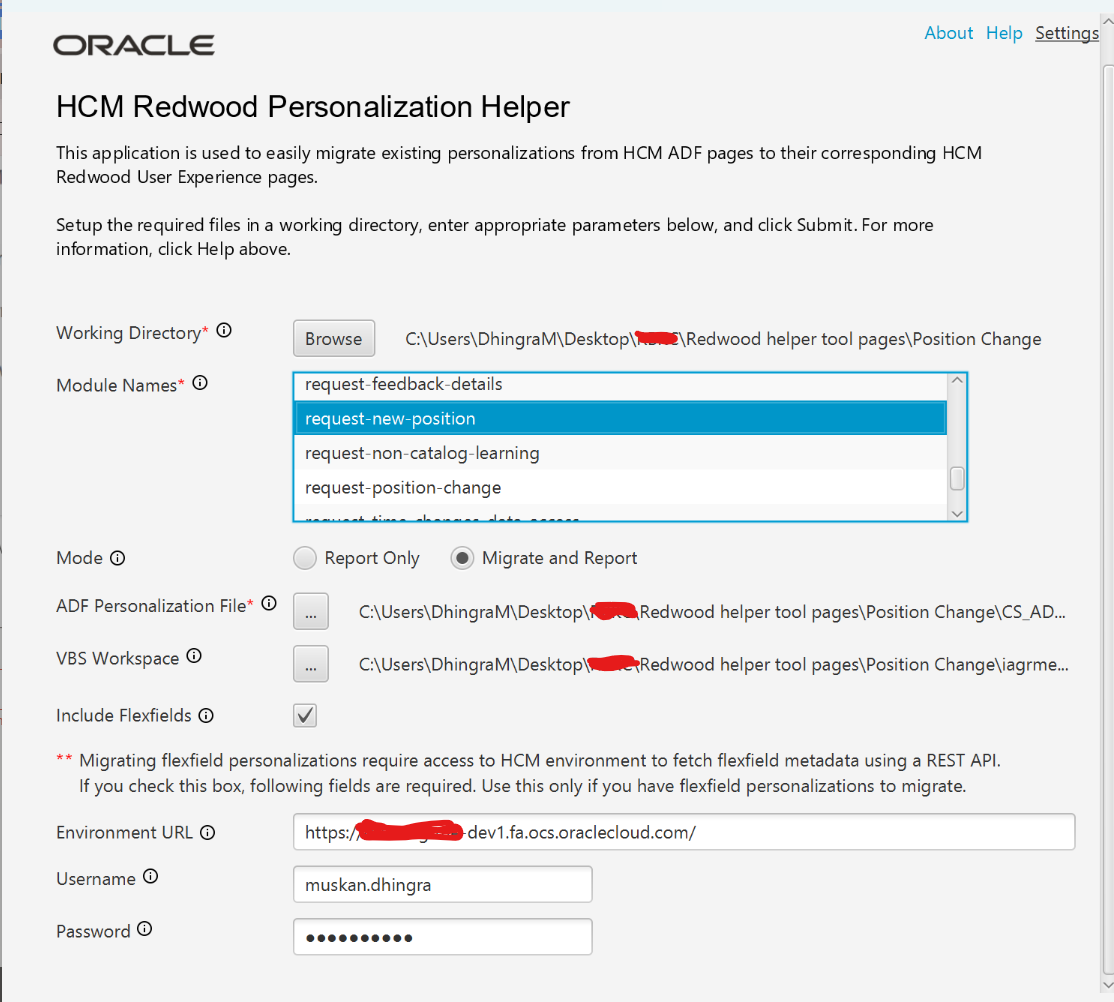This screenshot has width=1114, height=1002.
Task: Uncheck the Include Flexfields checkbox
Action: click(305, 715)
